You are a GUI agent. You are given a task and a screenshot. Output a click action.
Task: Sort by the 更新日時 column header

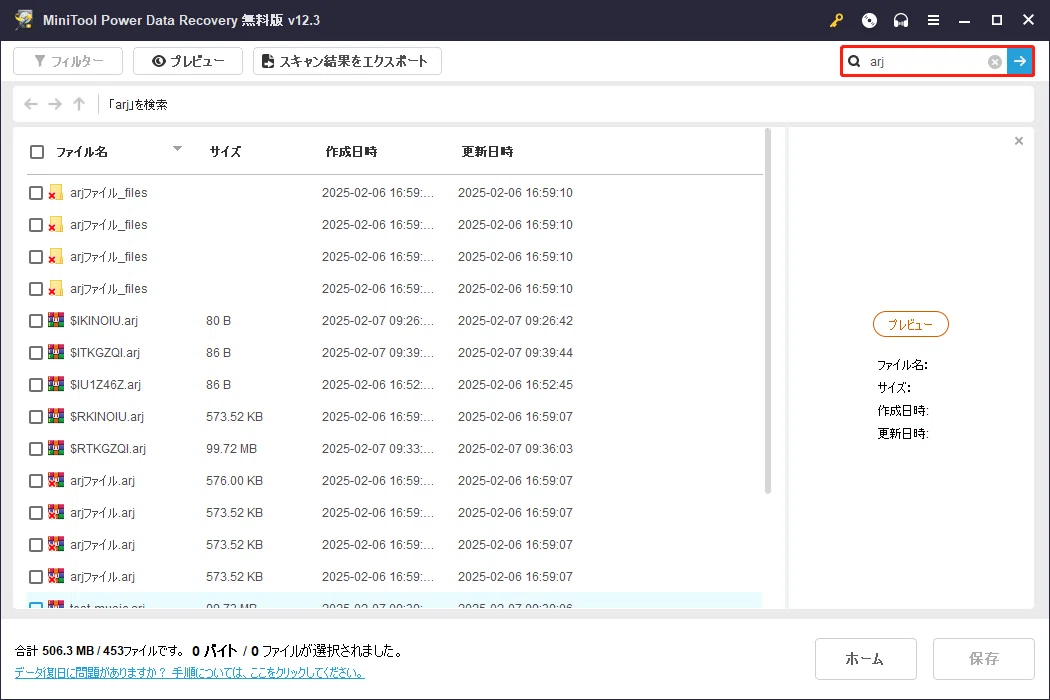[488, 152]
